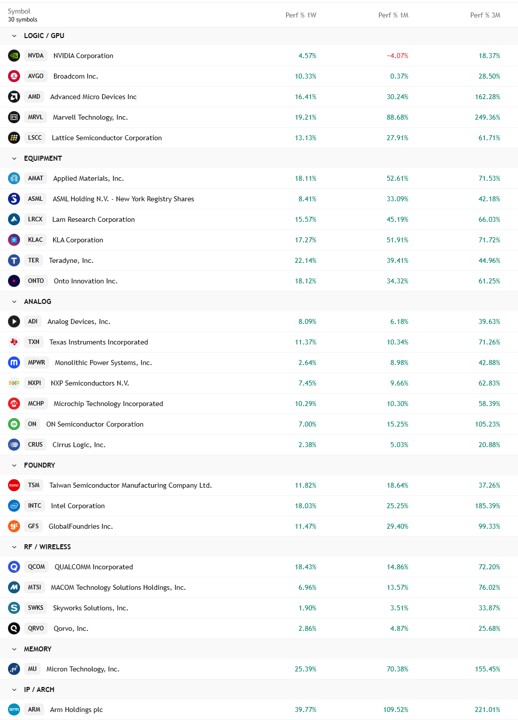The height and width of the screenshot is (720, 518).
Task: Click the GlobalFoundries orange logo icon
Action: click(x=14, y=526)
